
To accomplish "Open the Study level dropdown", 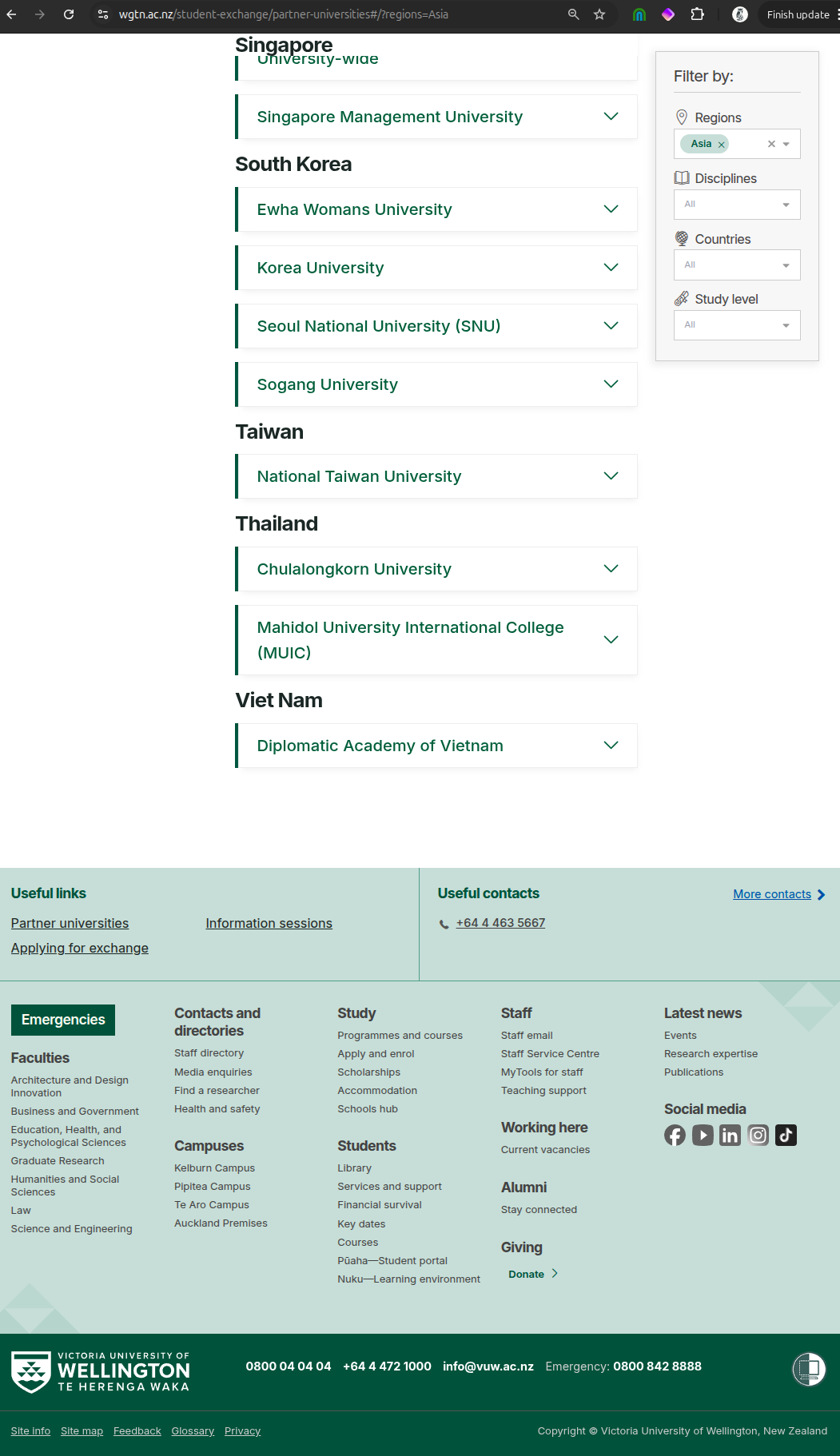I will coord(737,325).
